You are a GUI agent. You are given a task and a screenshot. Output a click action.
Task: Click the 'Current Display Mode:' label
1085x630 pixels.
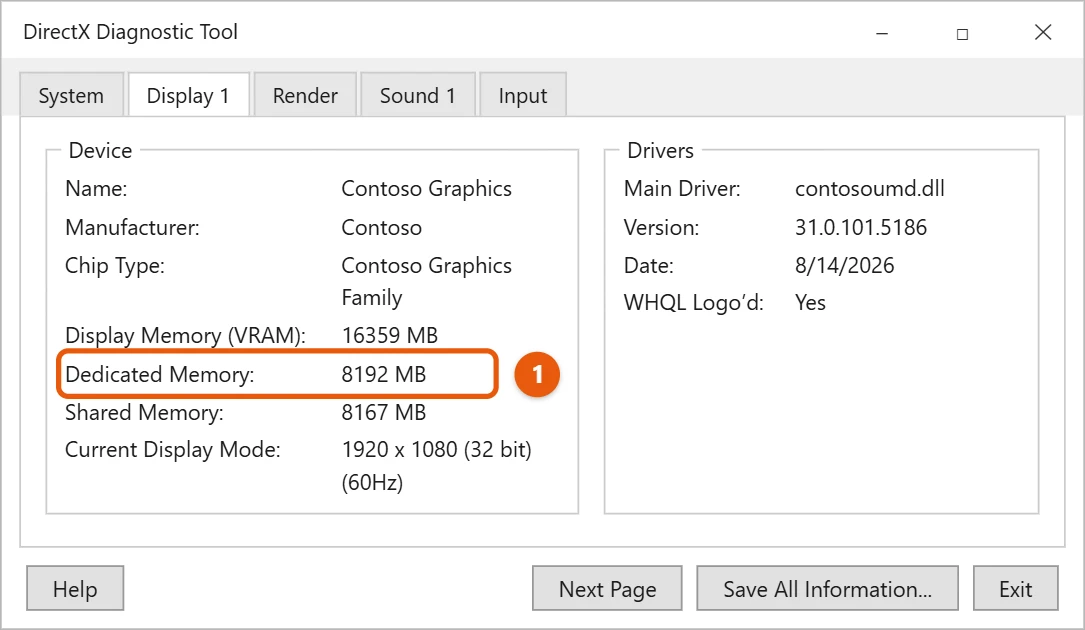[x=173, y=450]
